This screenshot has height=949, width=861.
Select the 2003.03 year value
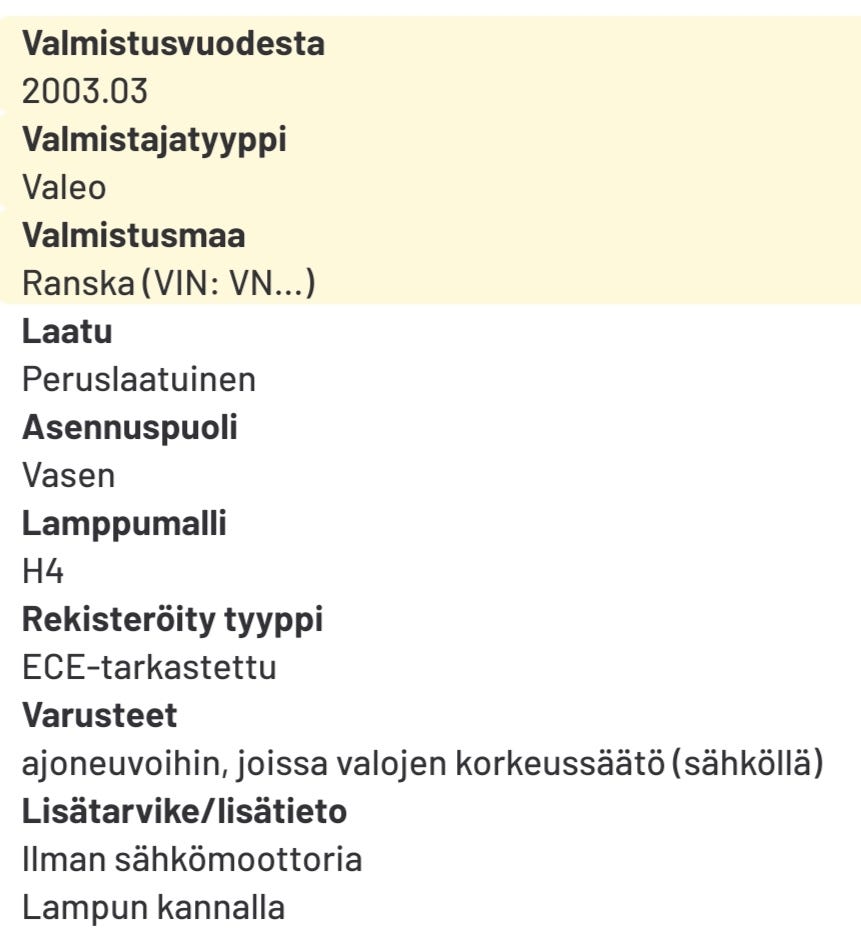85,91
